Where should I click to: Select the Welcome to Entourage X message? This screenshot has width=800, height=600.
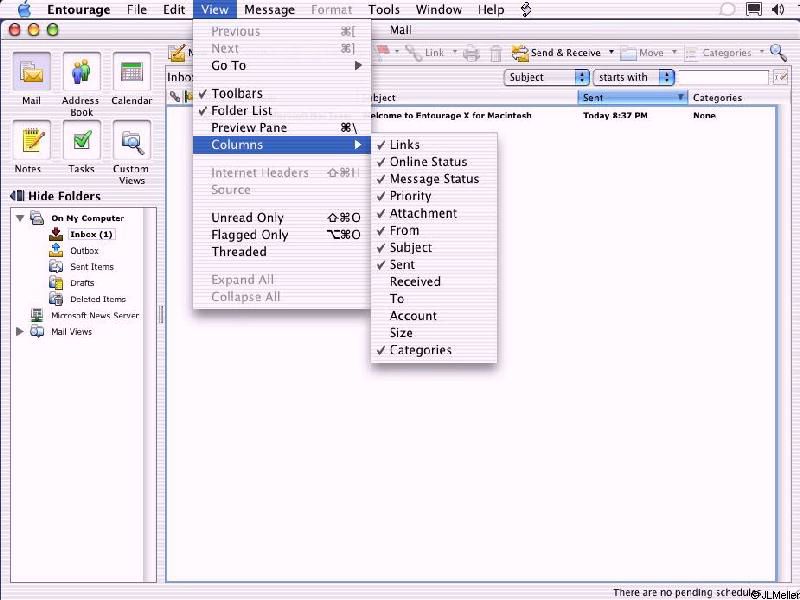pyautogui.click(x=471, y=115)
